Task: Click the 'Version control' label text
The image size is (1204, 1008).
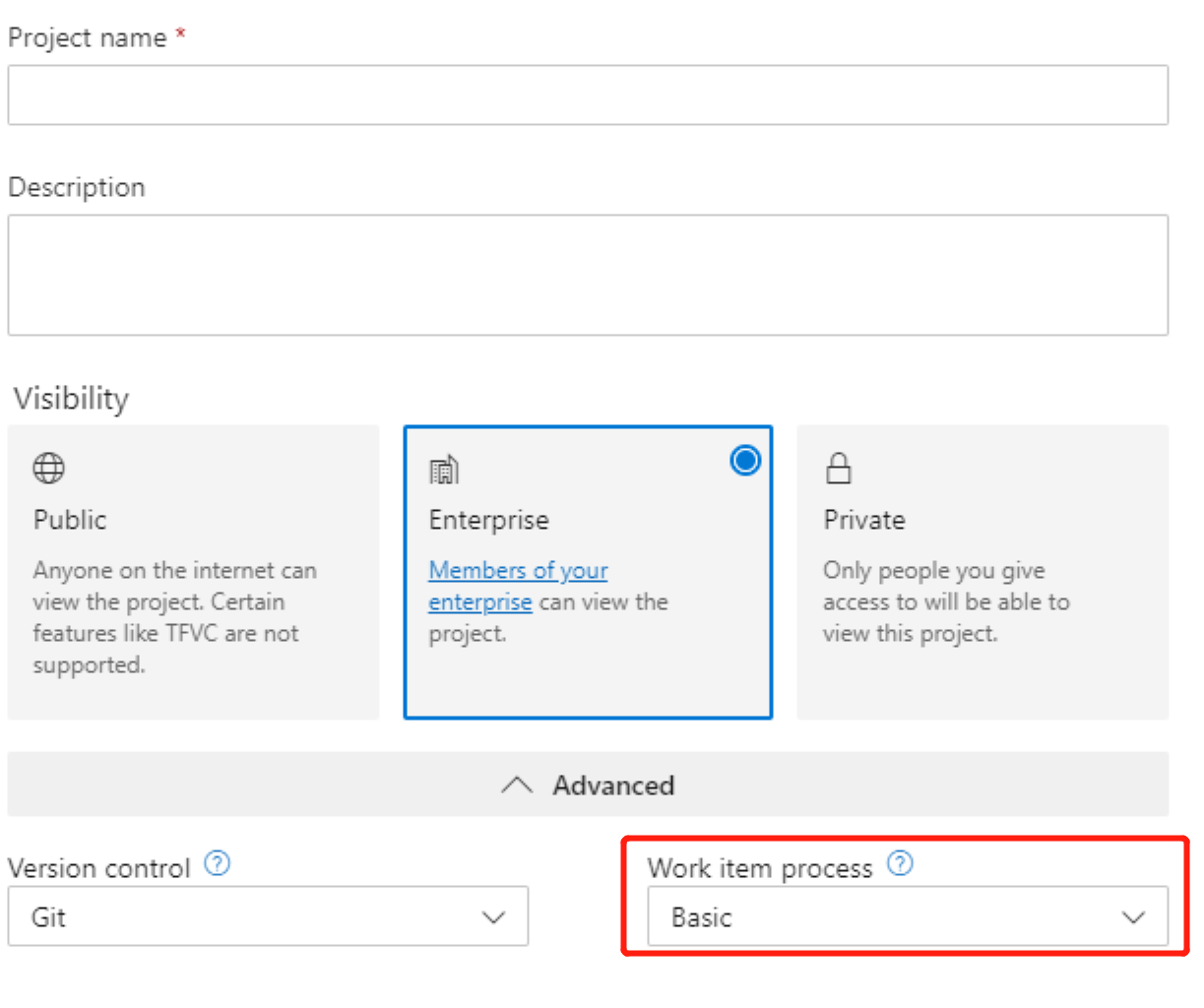Action: (x=98, y=868)
